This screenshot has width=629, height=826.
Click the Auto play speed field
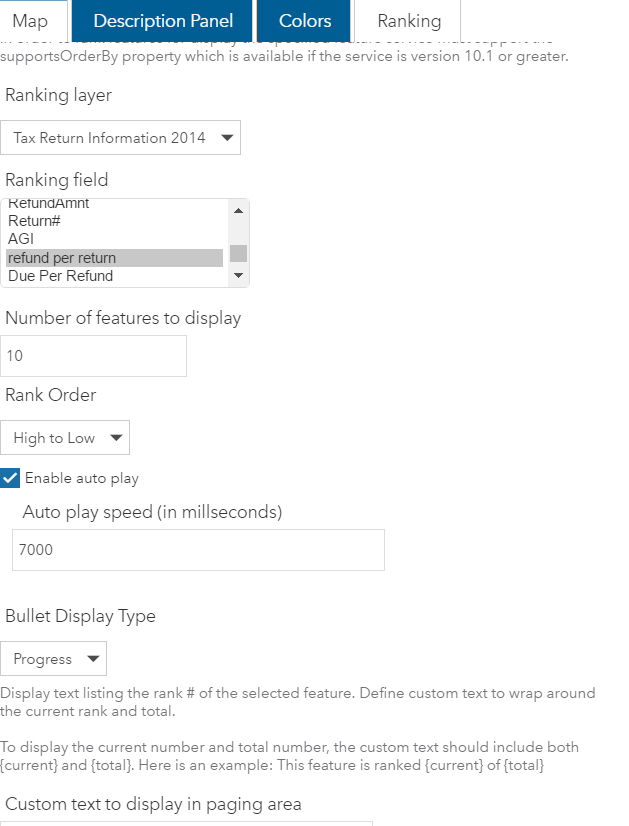(x=198, y=550)
